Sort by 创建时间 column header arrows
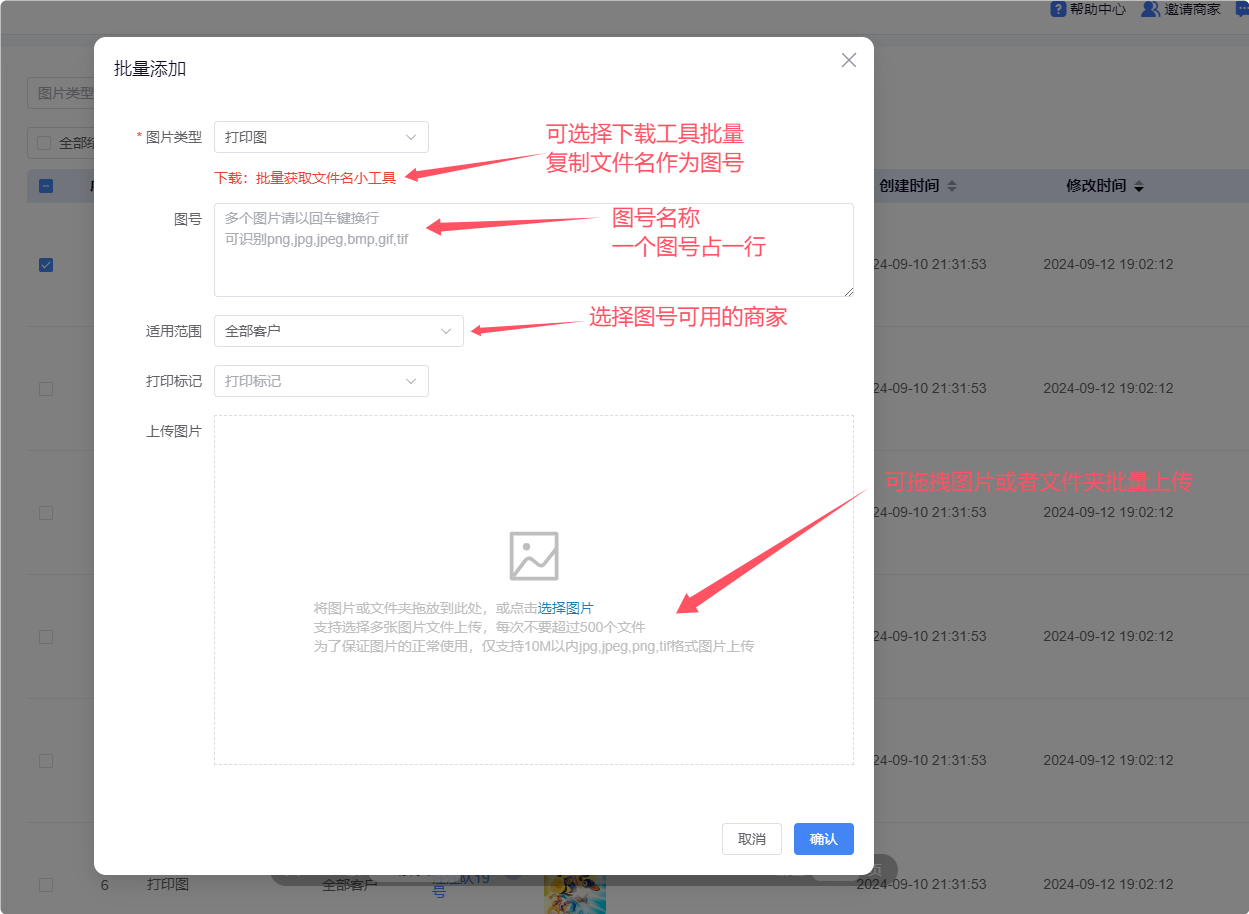The width and height of the screenshot is (1249, 914). tap(952, 186)
